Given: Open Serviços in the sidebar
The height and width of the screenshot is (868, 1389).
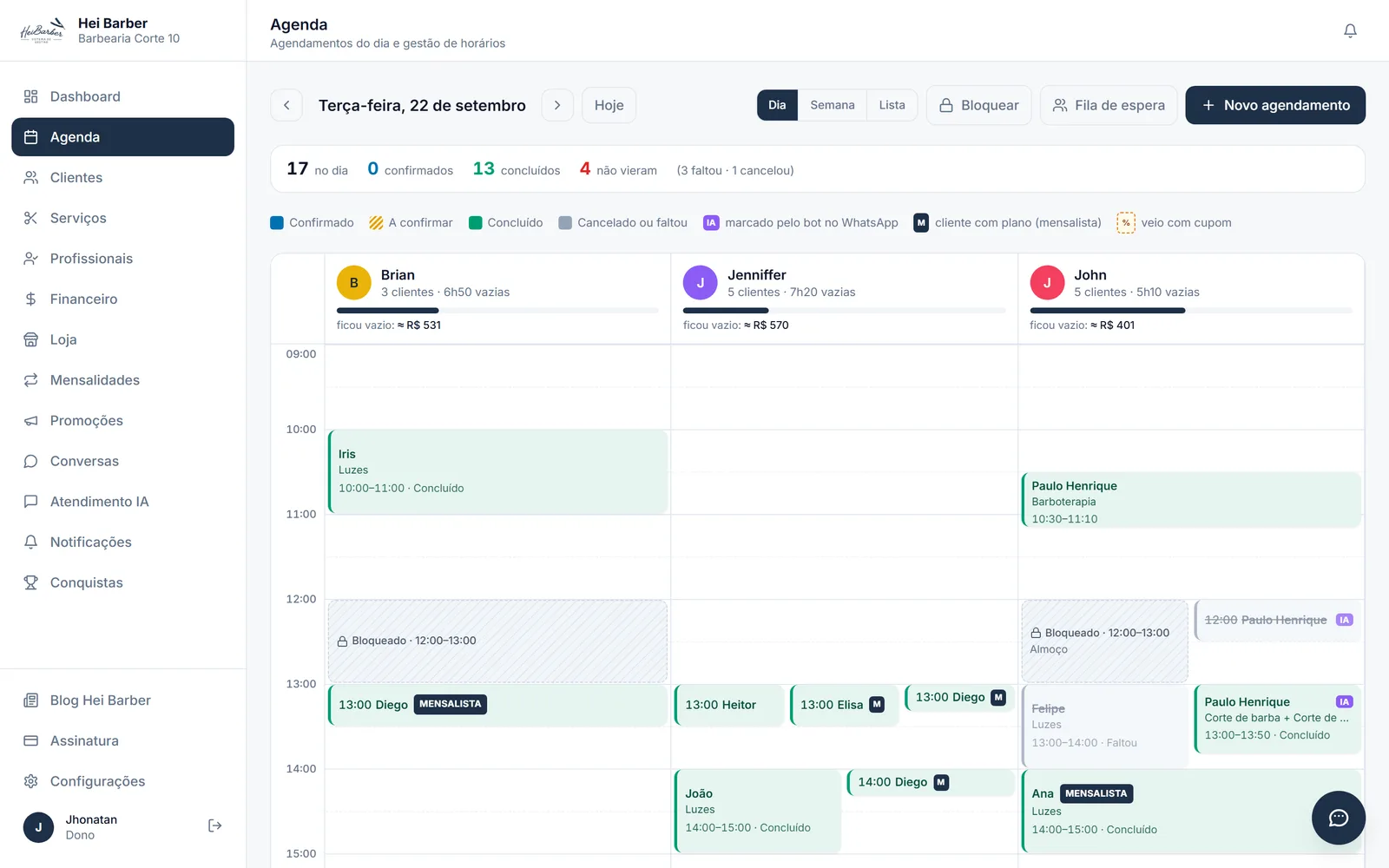Looking at the screenshot, I should 122,218.
